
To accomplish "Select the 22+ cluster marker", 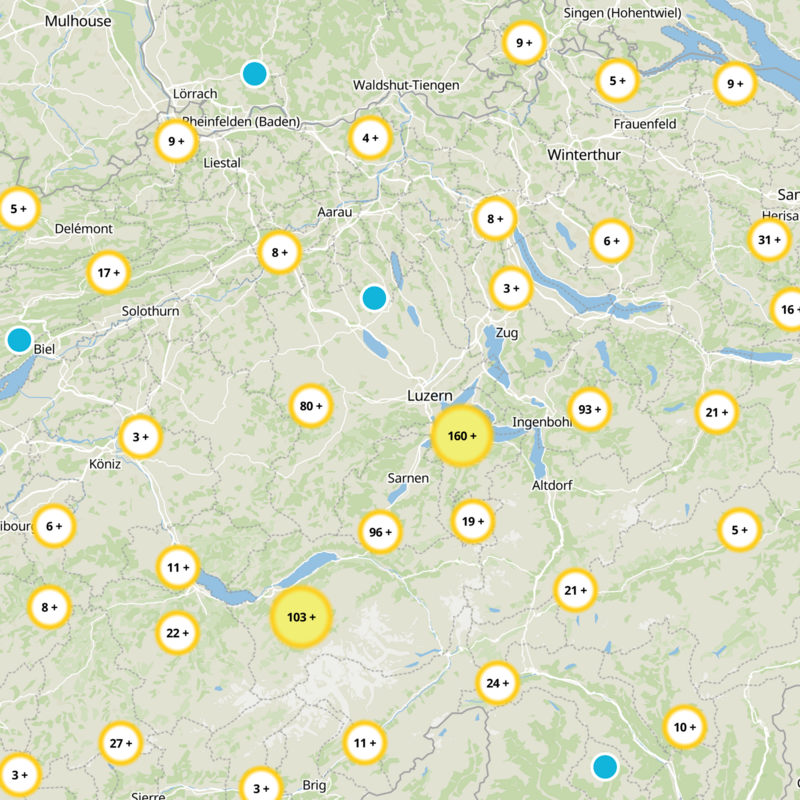I will coord(177,632).
